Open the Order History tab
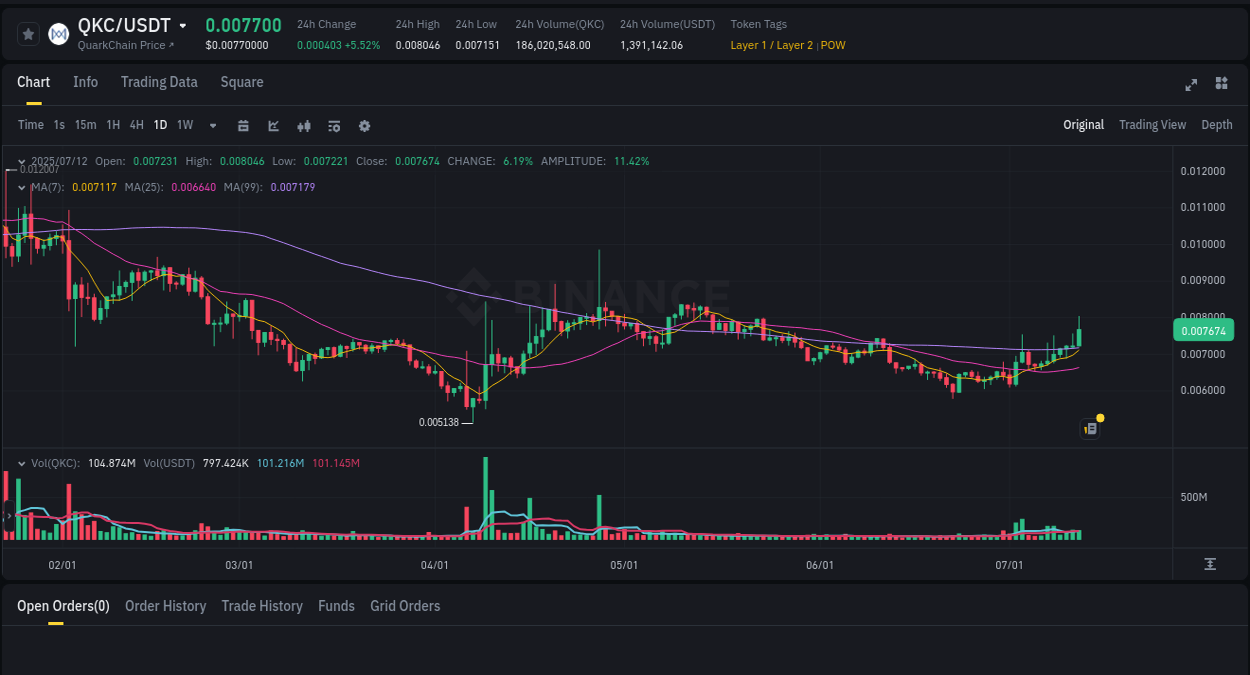1250x675 pixels. [x=165, y=606]
